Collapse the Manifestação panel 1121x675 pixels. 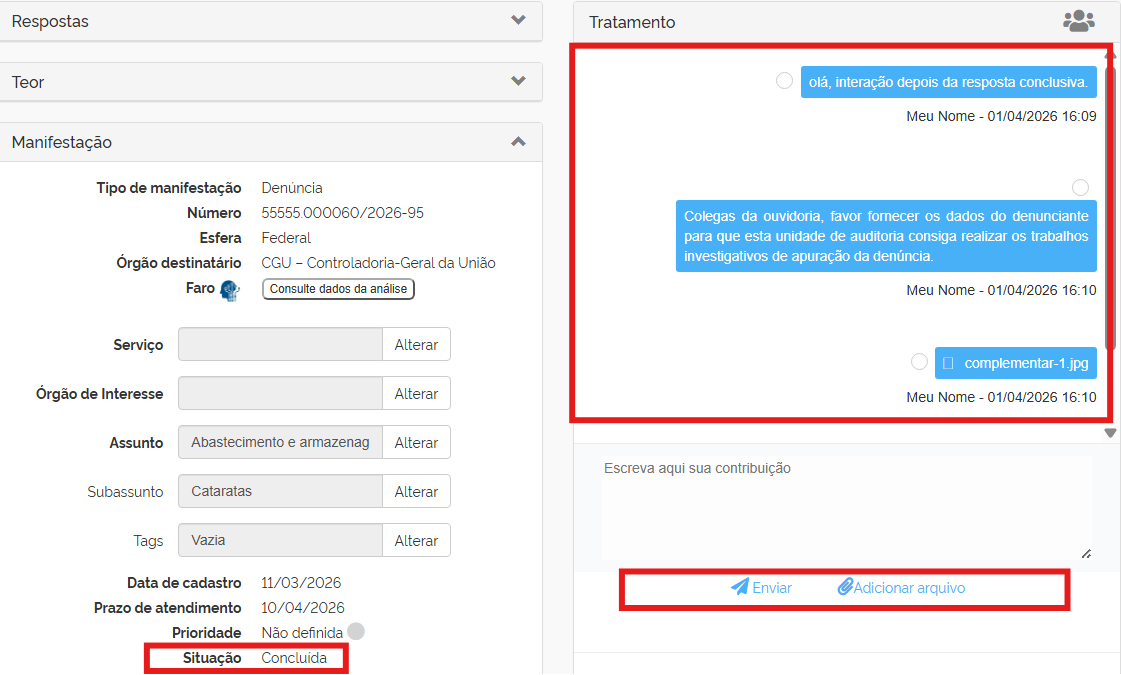tap(518, 142)
